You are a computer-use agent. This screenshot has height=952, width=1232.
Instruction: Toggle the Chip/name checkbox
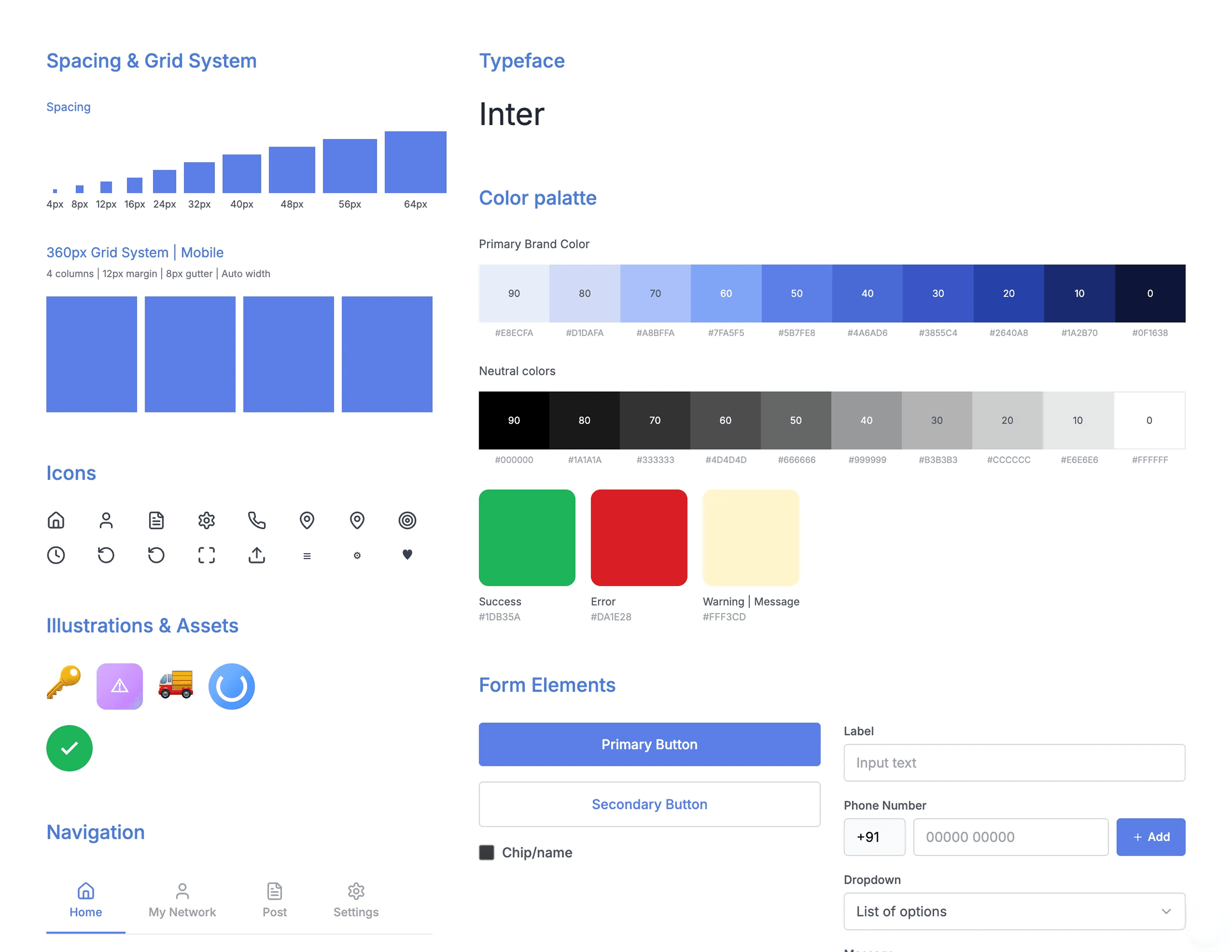point(486,852)
